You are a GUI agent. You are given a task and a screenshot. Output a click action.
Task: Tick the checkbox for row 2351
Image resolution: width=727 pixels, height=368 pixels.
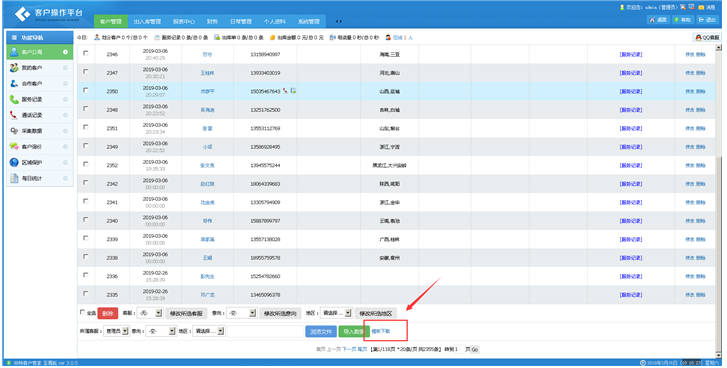pos(85,127)
